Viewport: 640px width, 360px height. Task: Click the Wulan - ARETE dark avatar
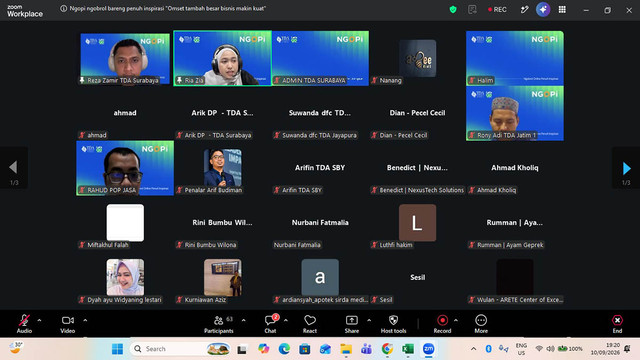tap(515, 277)
